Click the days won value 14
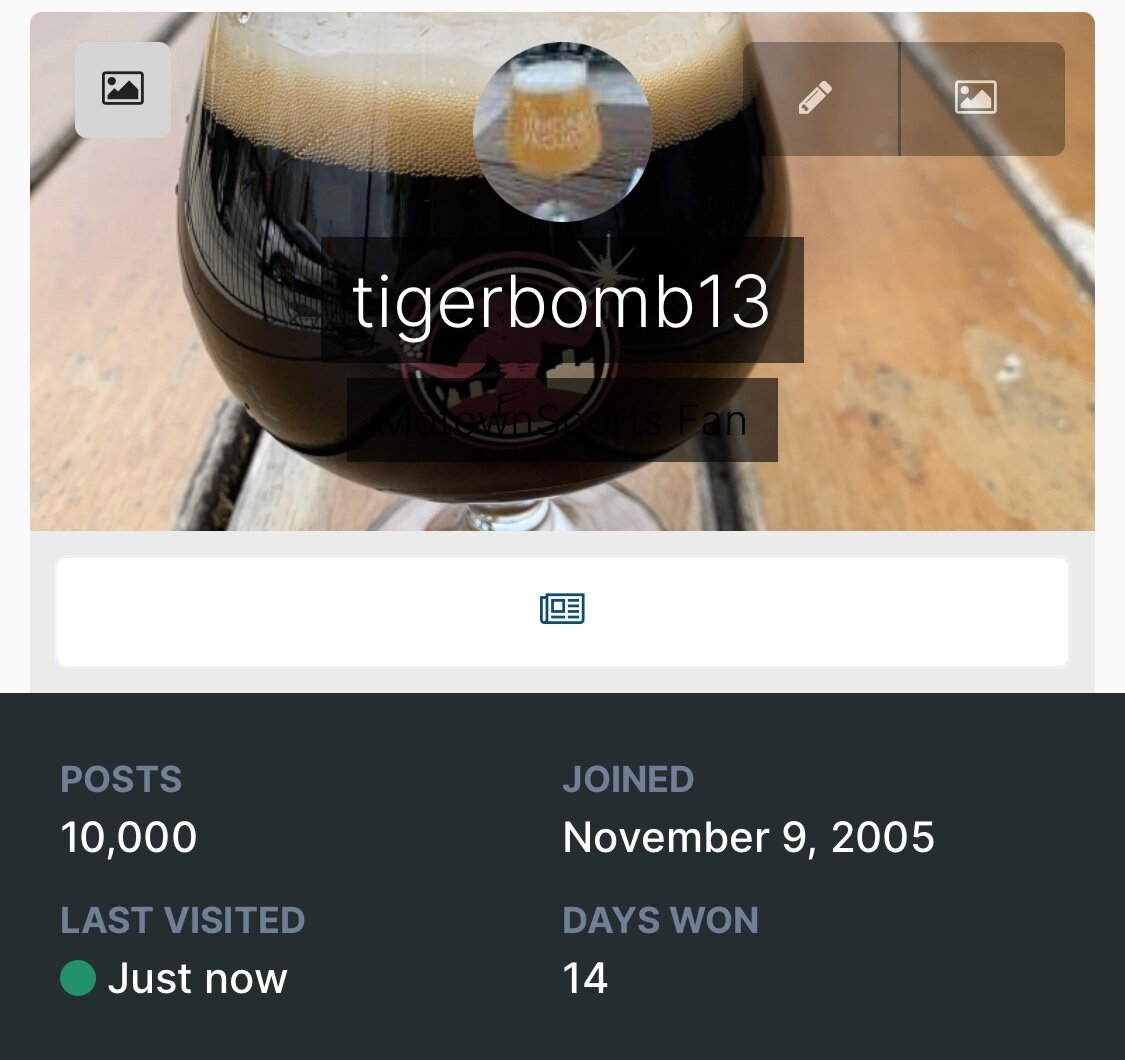 pyautogui.click(x=585, y=978)
